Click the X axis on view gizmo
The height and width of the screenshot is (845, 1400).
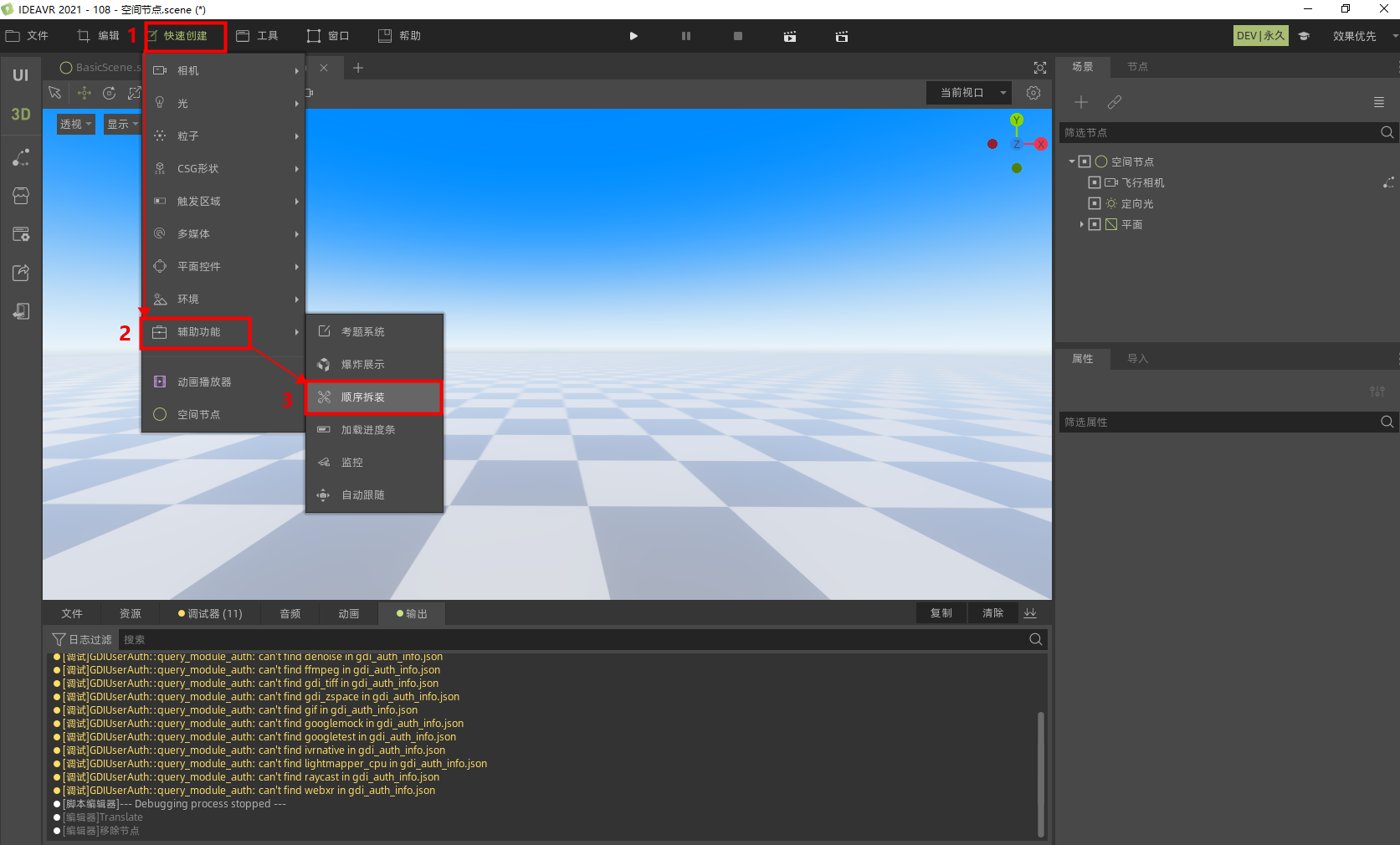[1041, 144]
